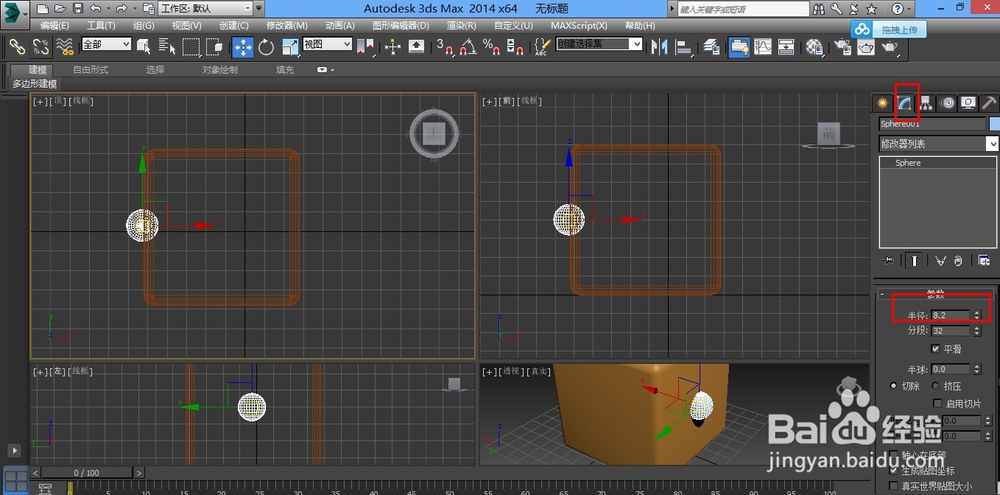Switch to the Hierarchy command panel tab
This screenshot has width=1000, height=495.
(x=926, y=103)
